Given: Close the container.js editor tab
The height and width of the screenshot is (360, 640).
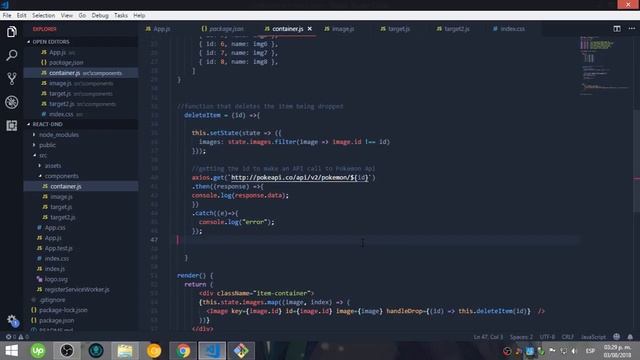Looking at the screenshot, I should (310, 29).
